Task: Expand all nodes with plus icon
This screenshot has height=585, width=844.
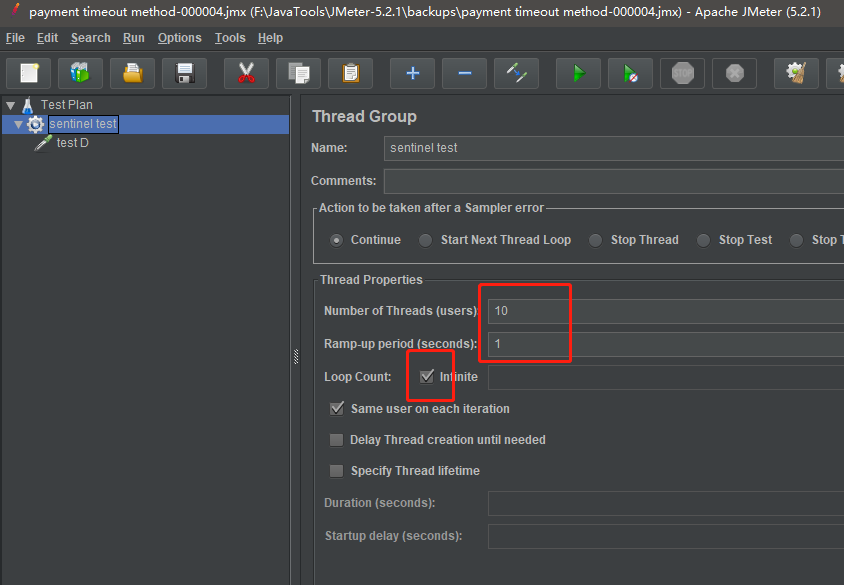Action: pyautogui.click(x=413, y=73)
